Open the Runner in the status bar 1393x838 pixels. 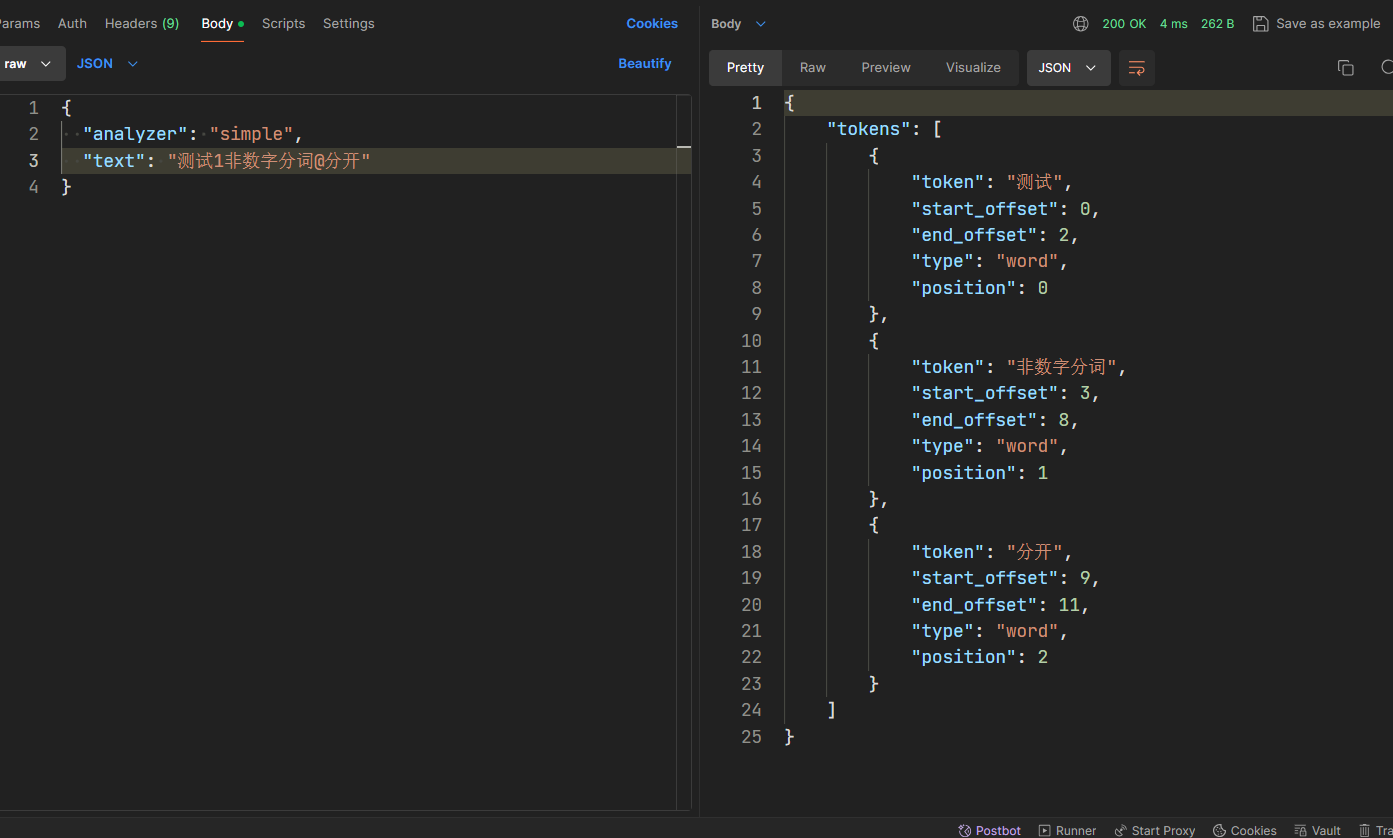pos(1067,830)
